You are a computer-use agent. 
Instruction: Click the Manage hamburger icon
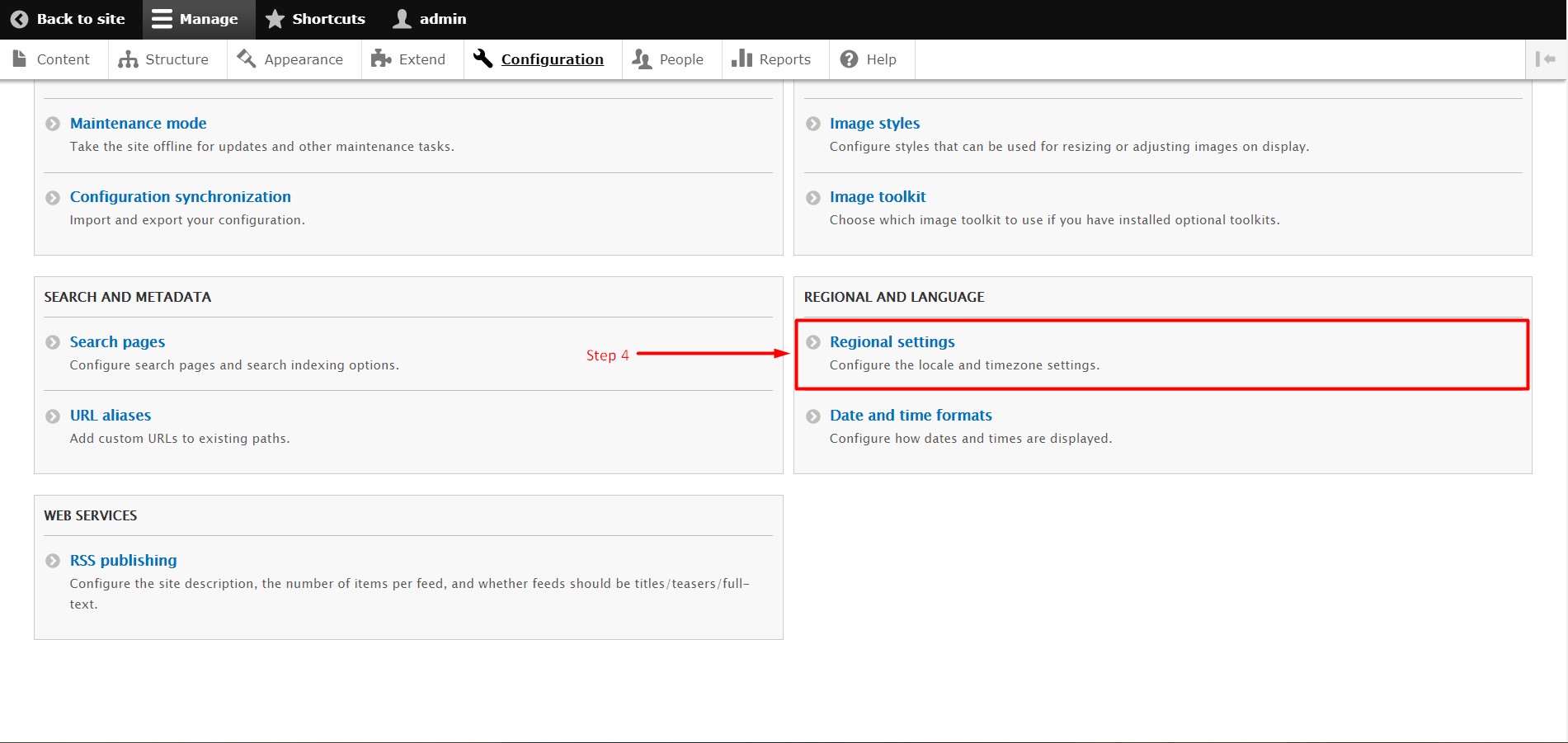[162, 19]
